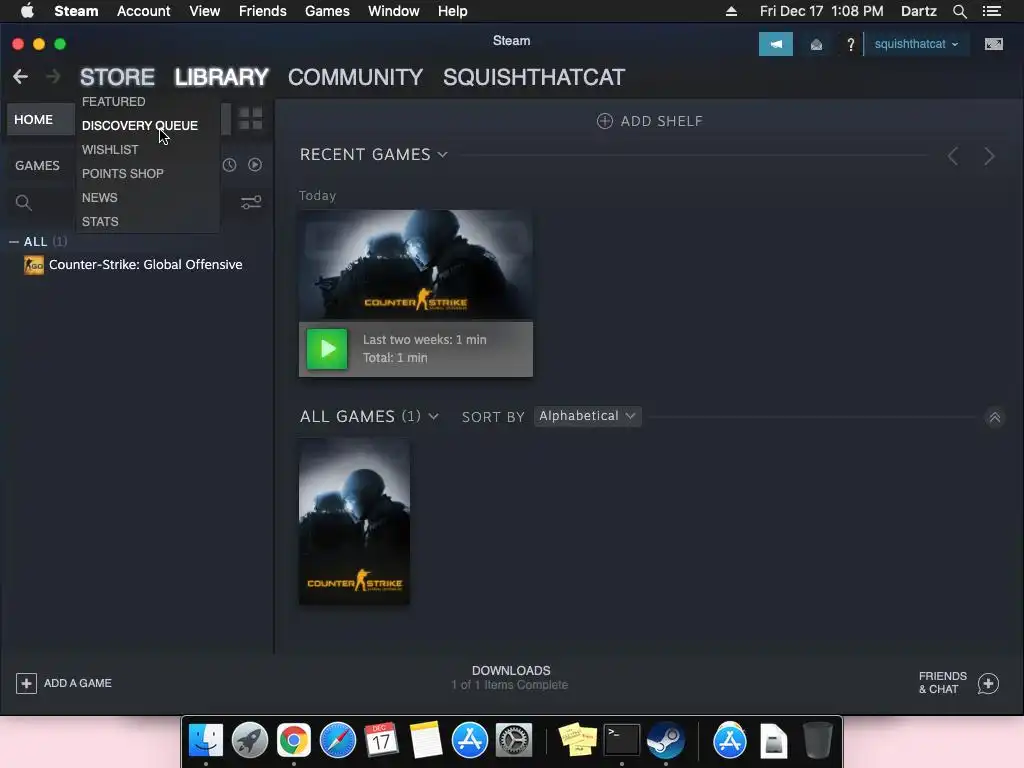Go to the COMMUNITY tab
This screenshot has height=768, width=1024.
(x=355, y=77)
